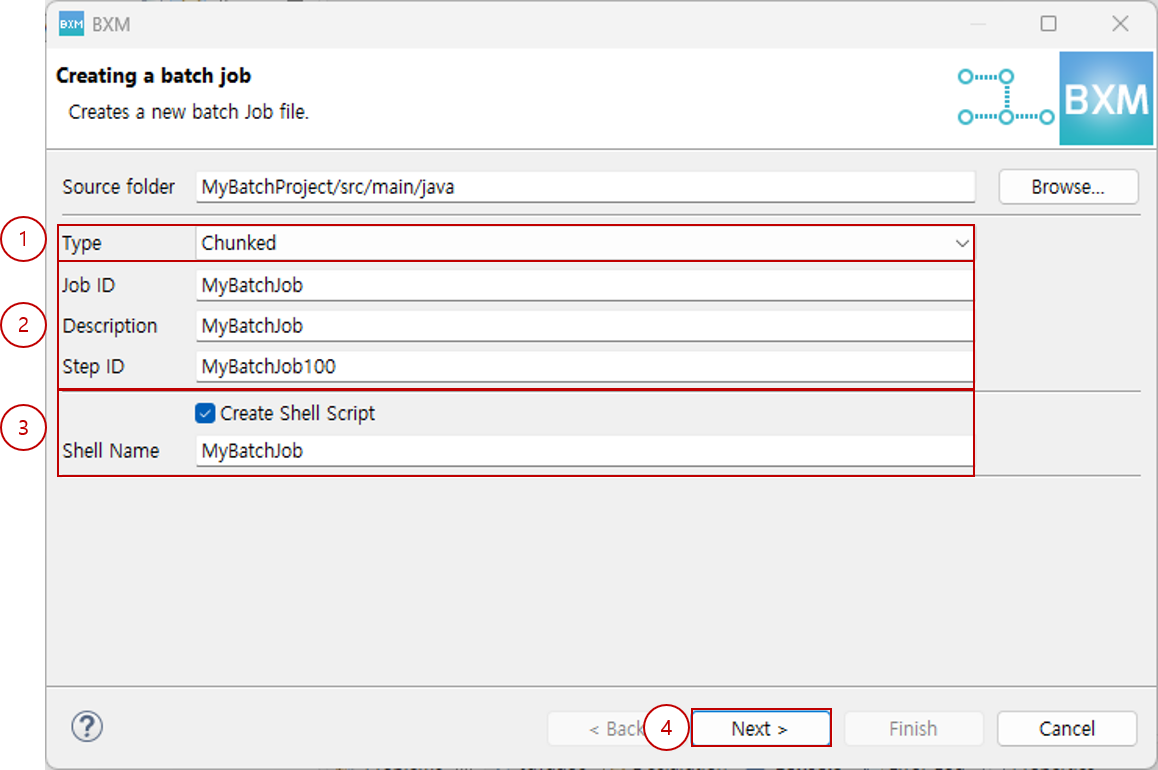Cancel the batch job creation
The height and width of the screenshot is (770, 1158).
(1066, 729)
